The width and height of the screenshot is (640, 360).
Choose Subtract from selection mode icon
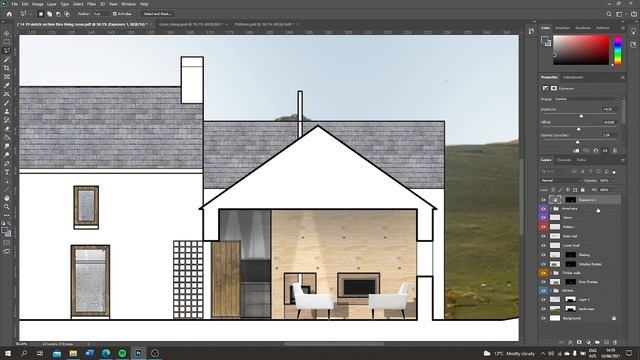(x=58, y=14)
